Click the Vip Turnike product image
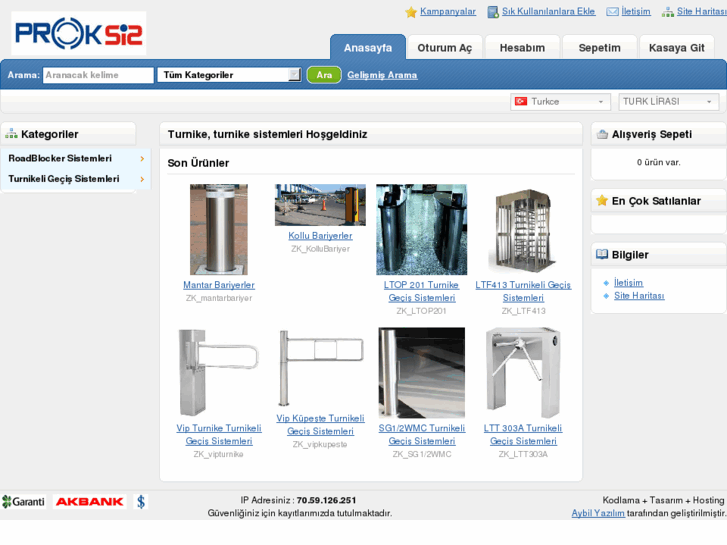 219,373
